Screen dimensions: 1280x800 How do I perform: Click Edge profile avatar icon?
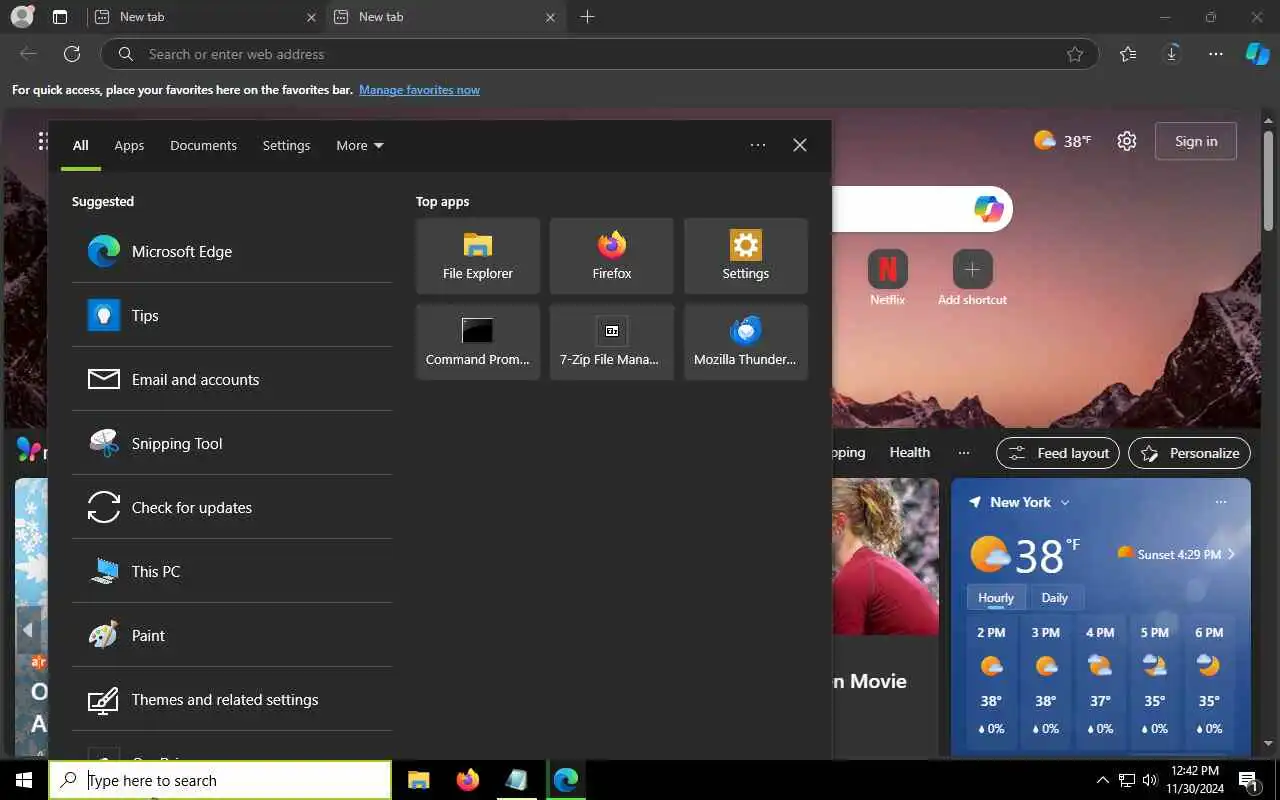pyautogui.click(x=22, y=17)
